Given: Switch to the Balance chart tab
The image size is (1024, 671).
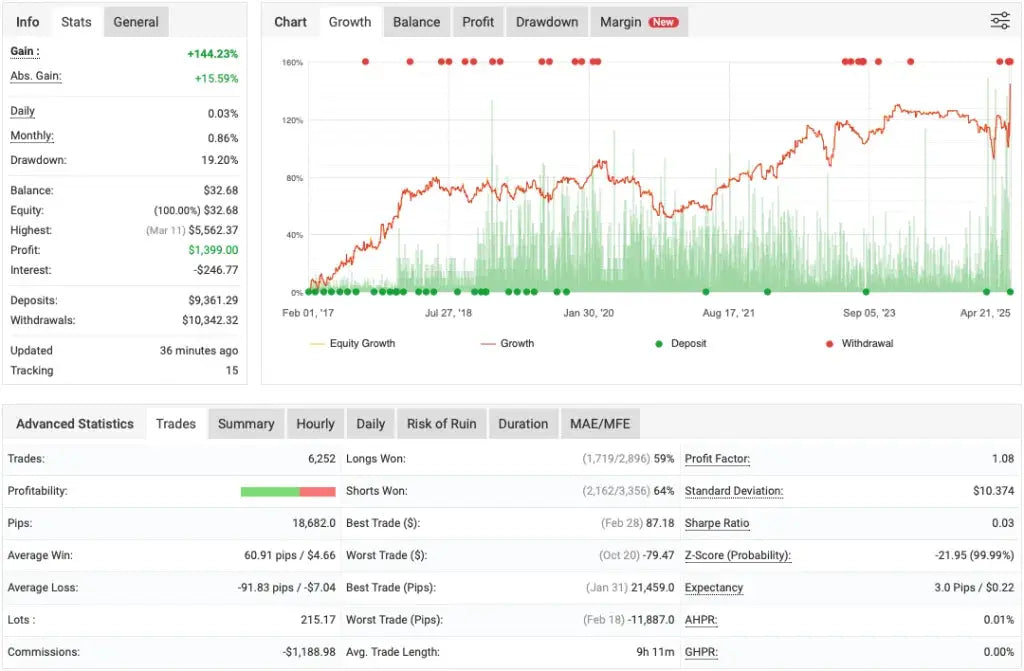Looking at the screenshot, I should pos(416,21).
